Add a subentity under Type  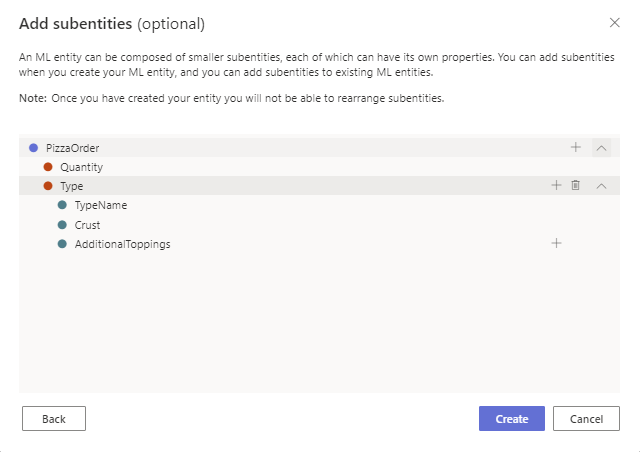pos(557,185)
